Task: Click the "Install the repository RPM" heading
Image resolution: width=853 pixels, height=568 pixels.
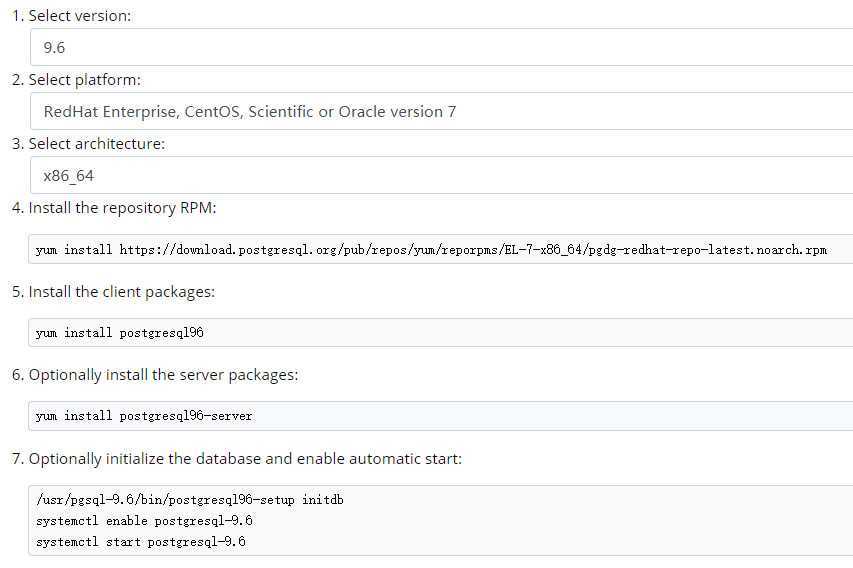Action: point(122,208)
